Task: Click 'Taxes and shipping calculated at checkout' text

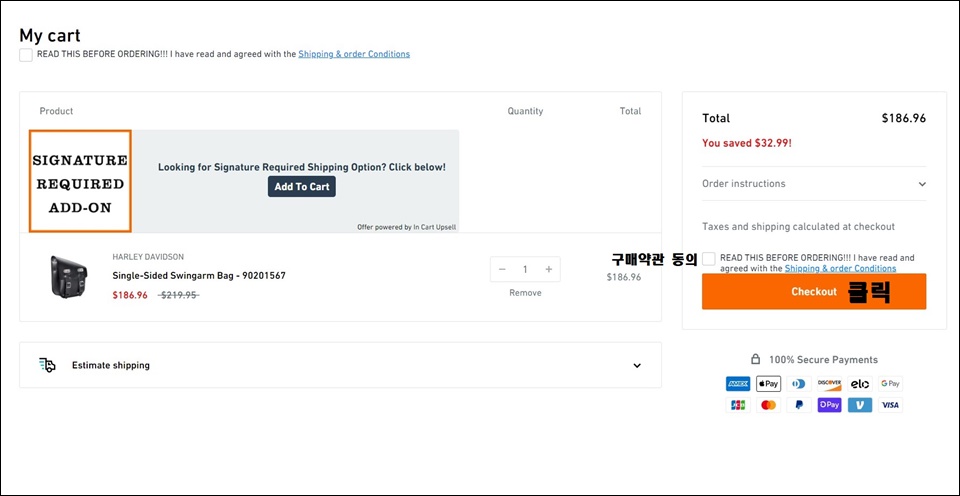Action: coord(798,227)
